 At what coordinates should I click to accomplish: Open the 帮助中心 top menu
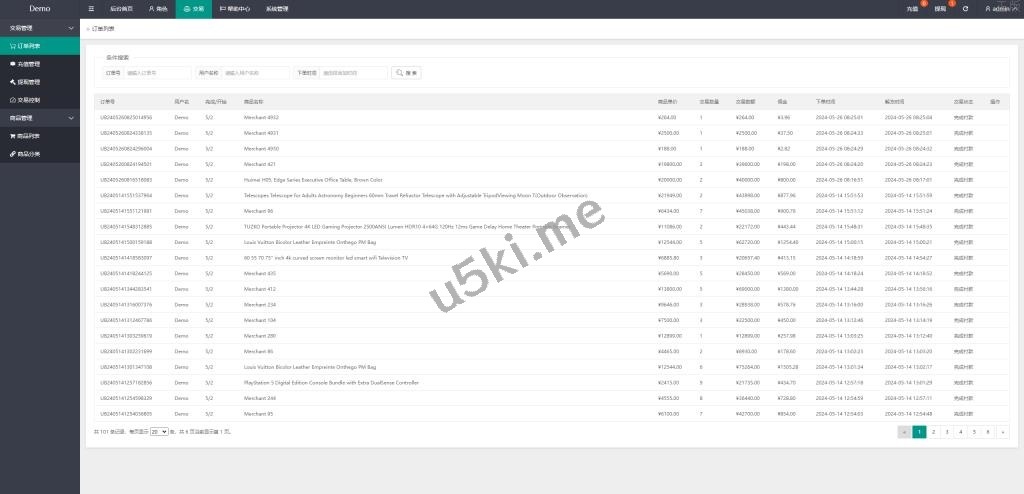(x=234, y=8)
